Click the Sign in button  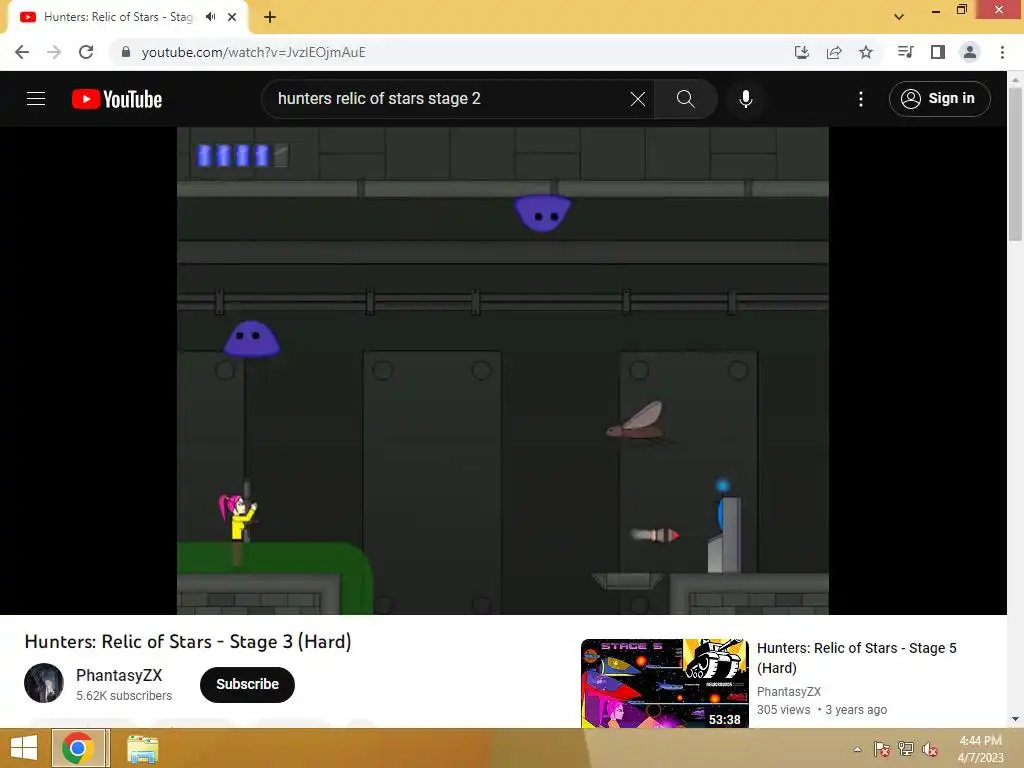(x=939, y=99)
